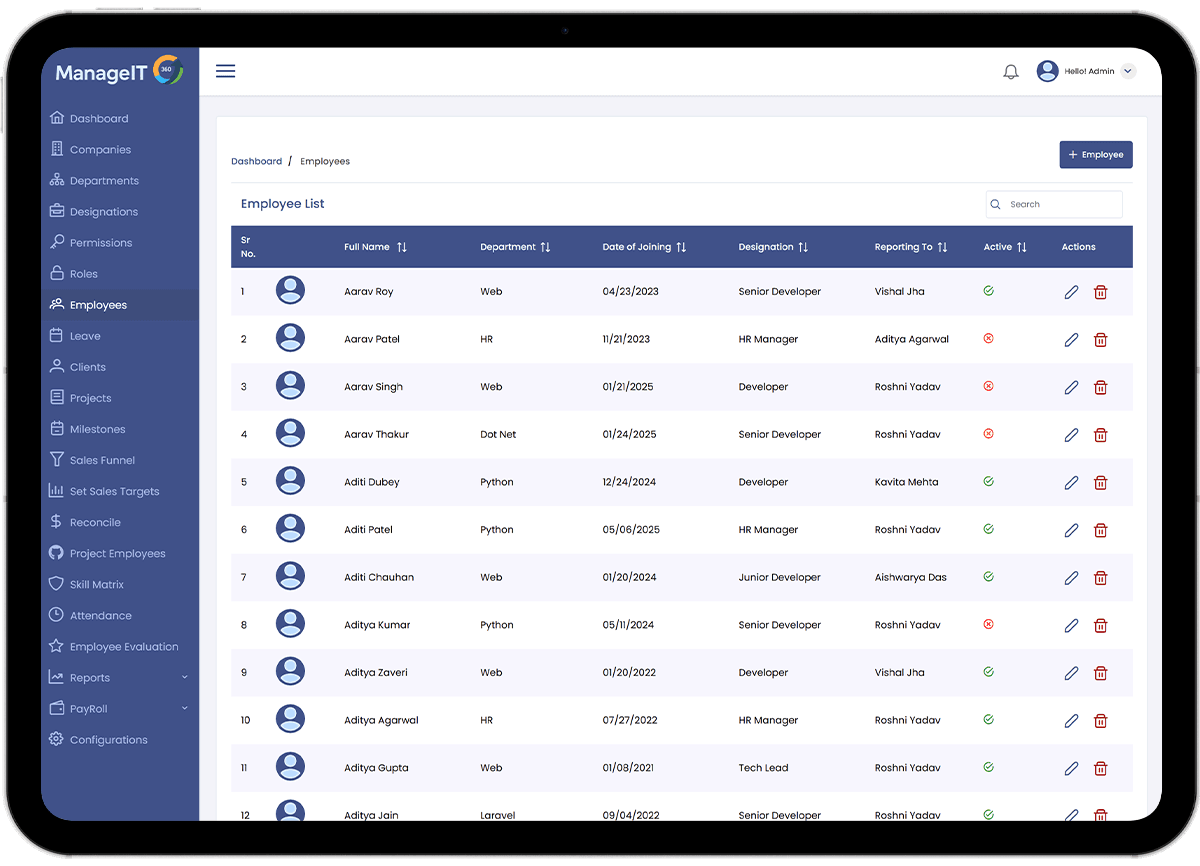Toggle inactive status for Aarav Patel
Screen dimensions: 1200x866
tap(988, 339)
